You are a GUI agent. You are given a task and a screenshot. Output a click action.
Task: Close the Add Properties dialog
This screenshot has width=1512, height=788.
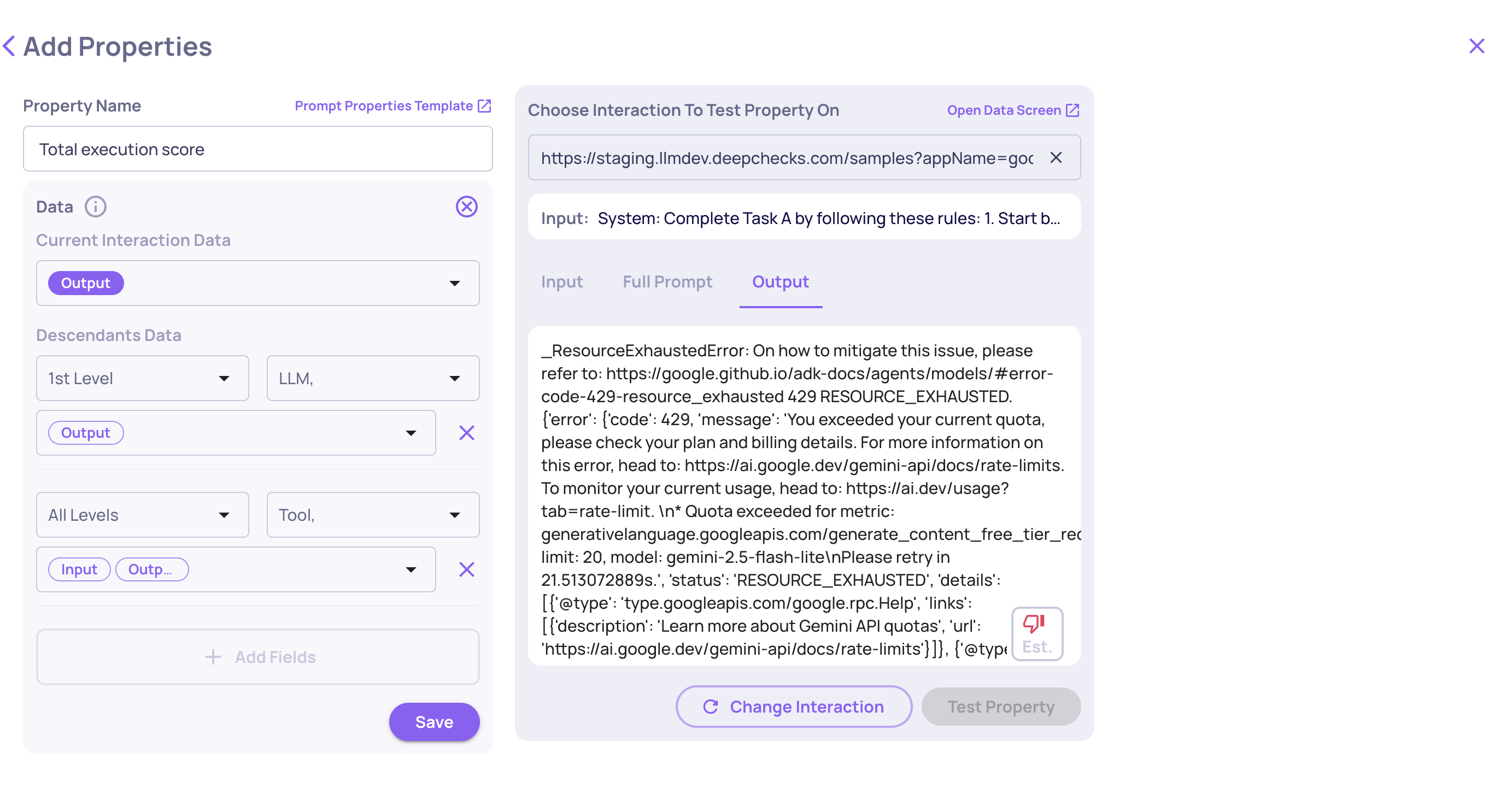(1476, 46)
